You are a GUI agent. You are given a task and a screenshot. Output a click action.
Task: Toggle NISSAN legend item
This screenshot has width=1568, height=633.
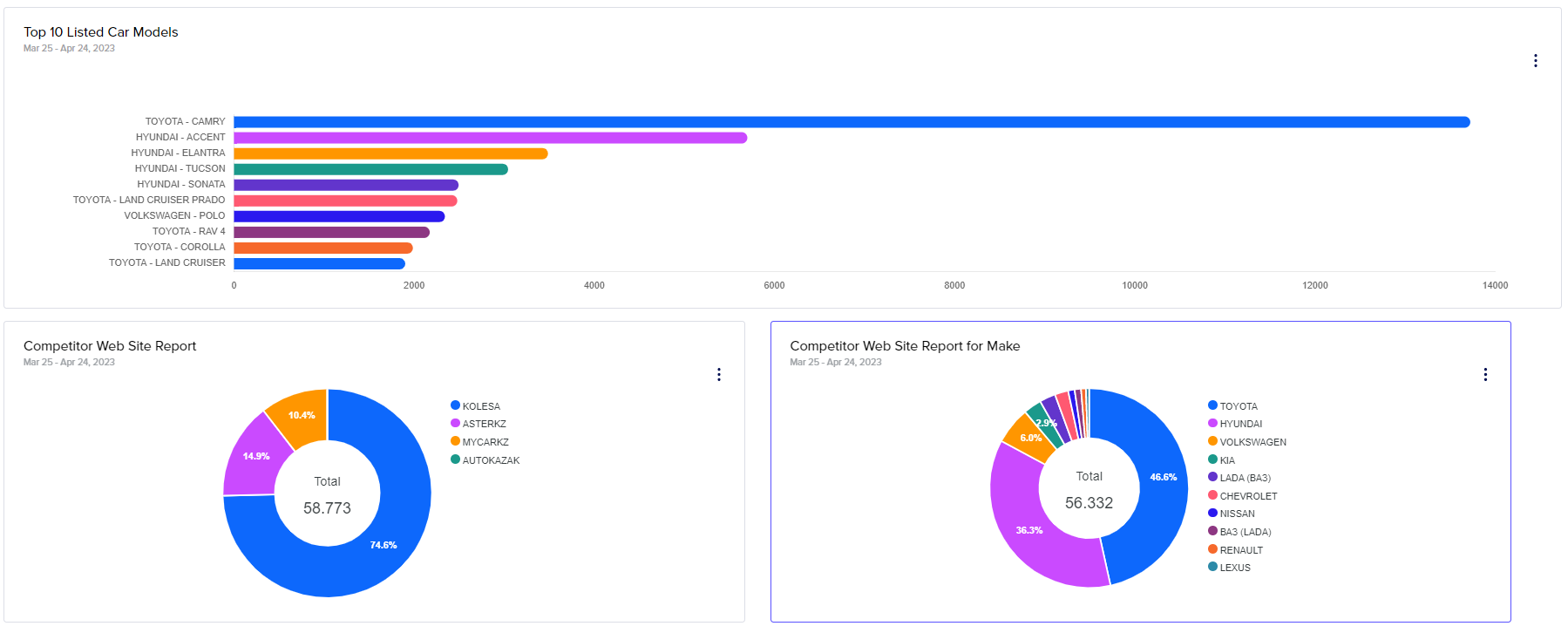click(x=1232, y=514)
